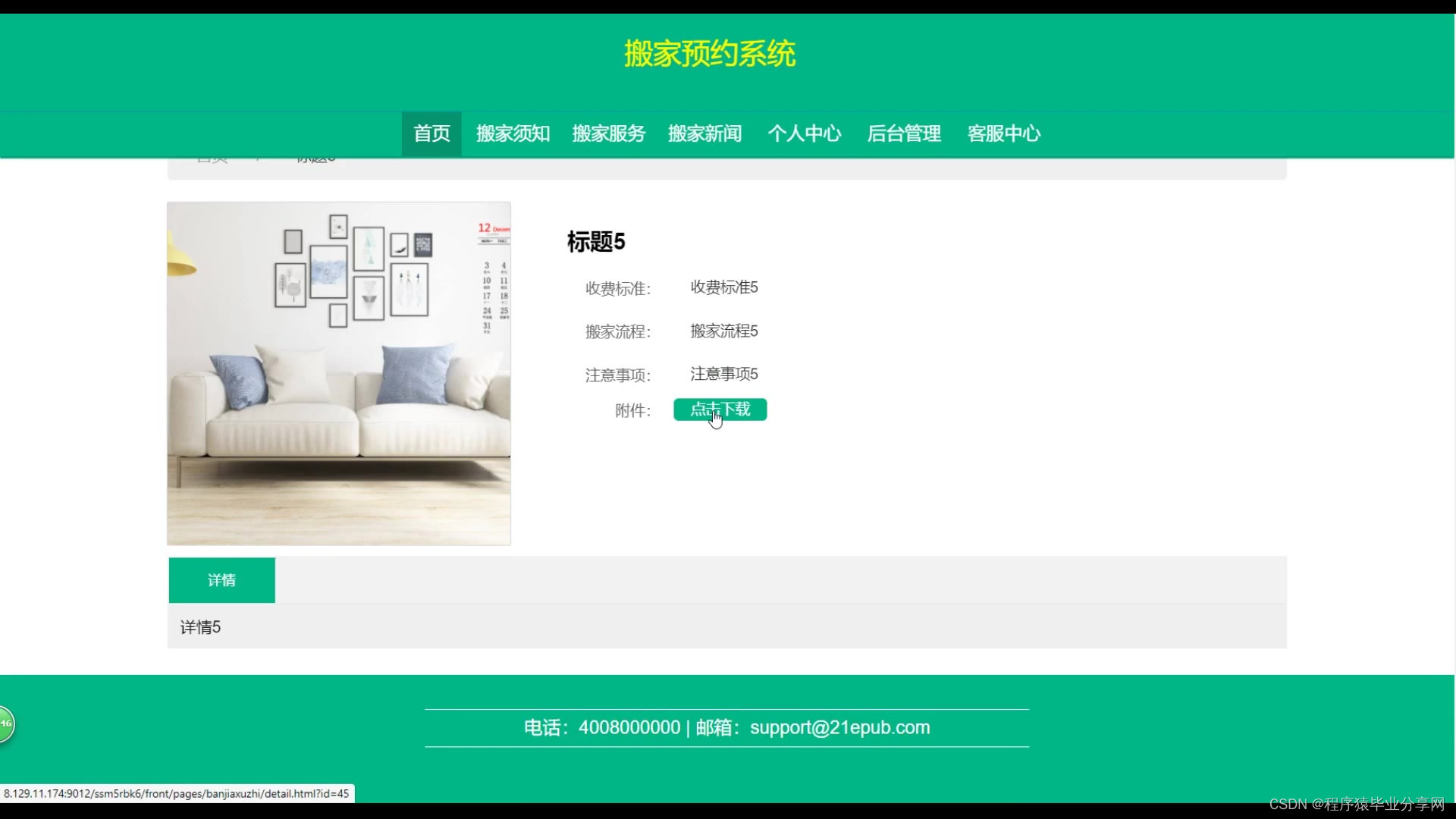Switch to the 详情 tab
Image resolution: width=1456 pixels, height=819 pixels.
pos(221,580)
